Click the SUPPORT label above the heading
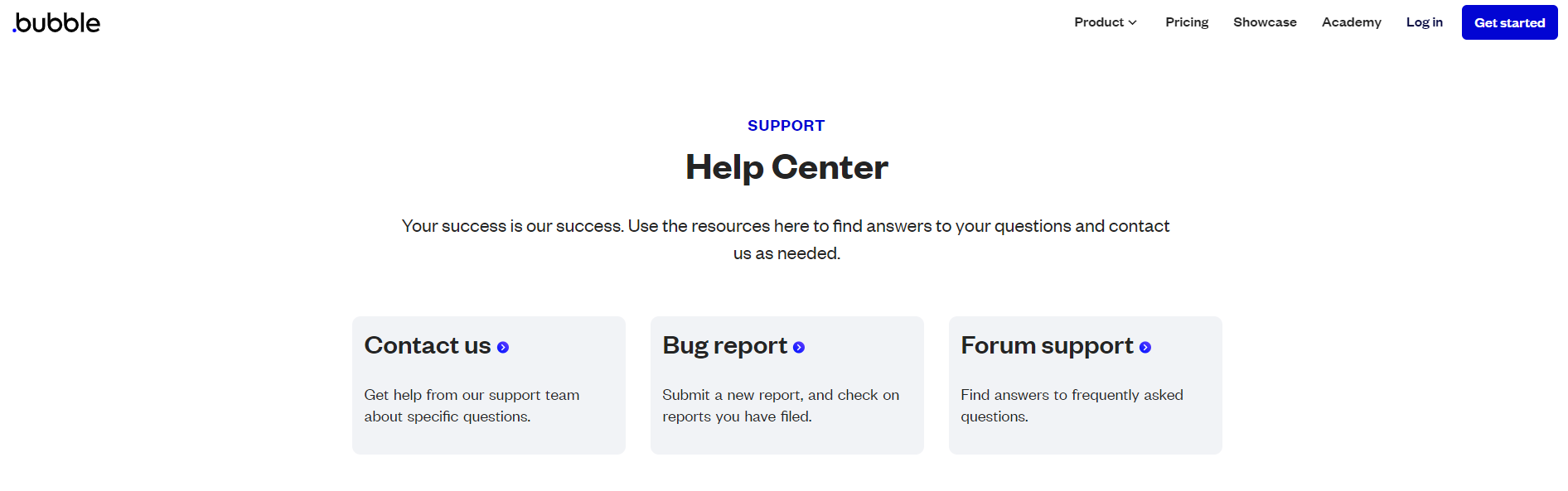This screenshot has height=491, width=1568. click(x=786, y=126)
